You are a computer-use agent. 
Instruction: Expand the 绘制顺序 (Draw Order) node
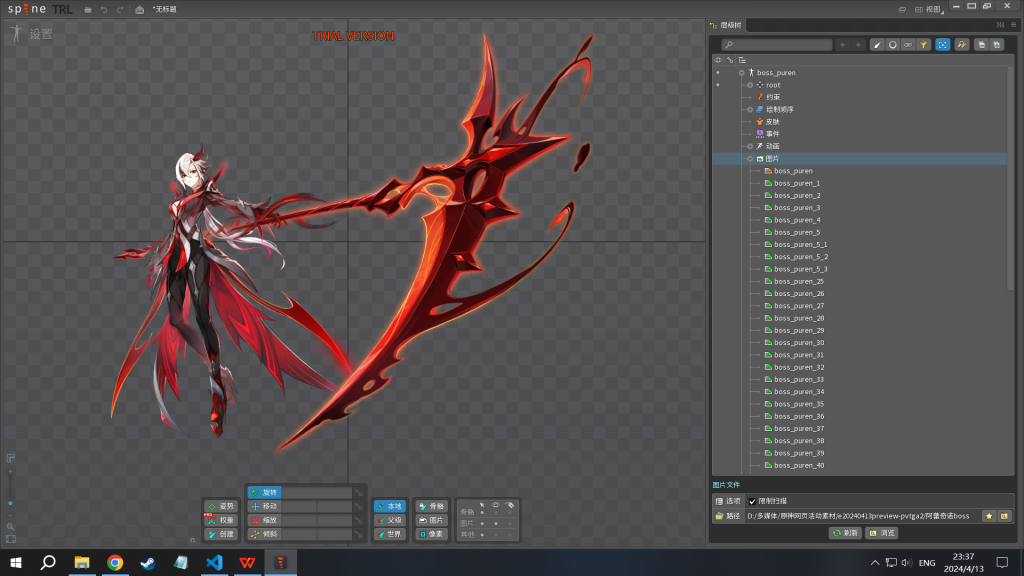[x=750, y=110]
